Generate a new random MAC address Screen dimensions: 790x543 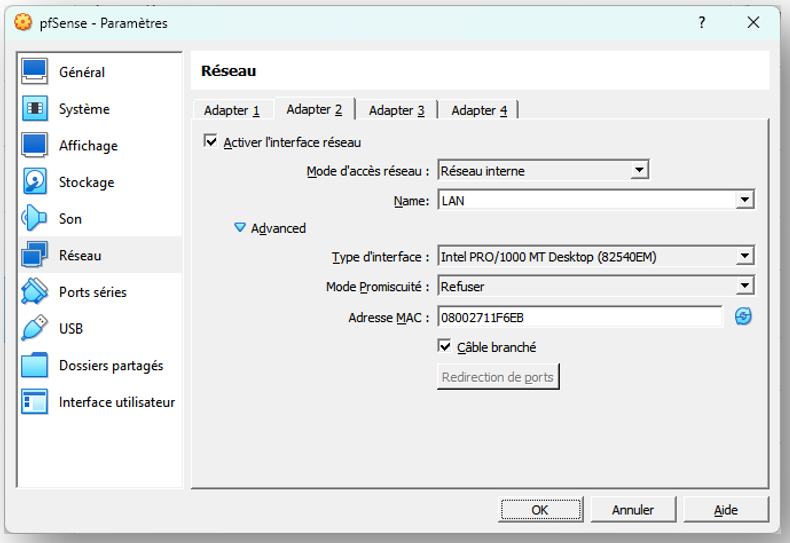743,317
